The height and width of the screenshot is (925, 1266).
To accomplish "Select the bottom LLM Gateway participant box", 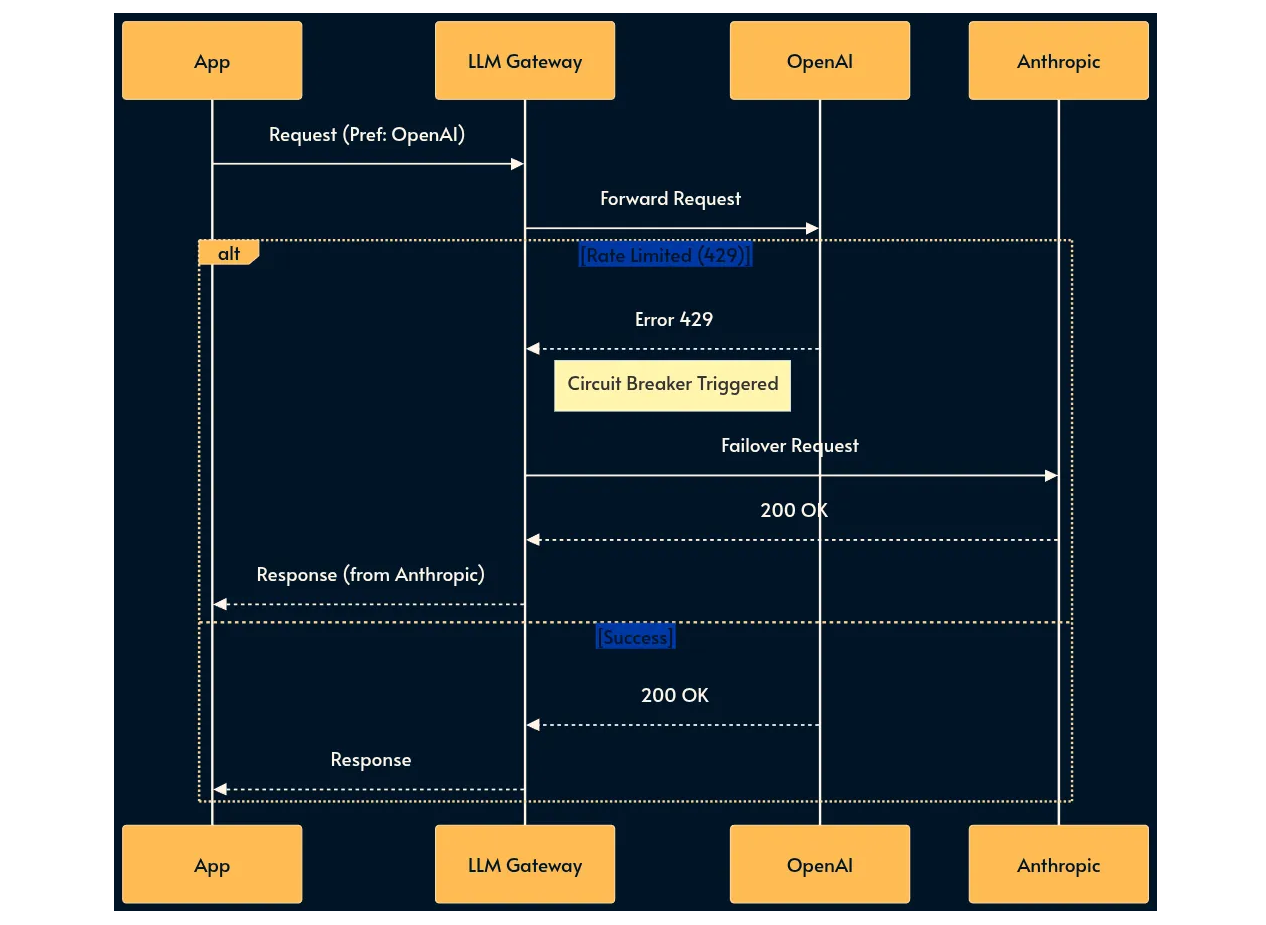I will (525, 865).
